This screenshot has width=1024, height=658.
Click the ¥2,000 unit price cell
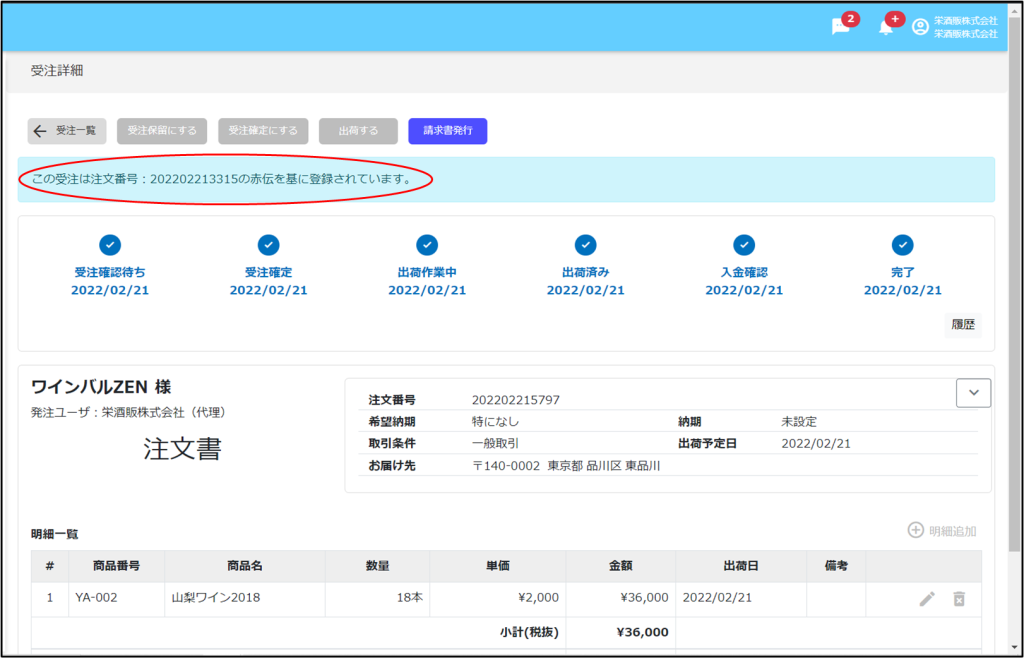pyautogui.click(x=498, y=598)
